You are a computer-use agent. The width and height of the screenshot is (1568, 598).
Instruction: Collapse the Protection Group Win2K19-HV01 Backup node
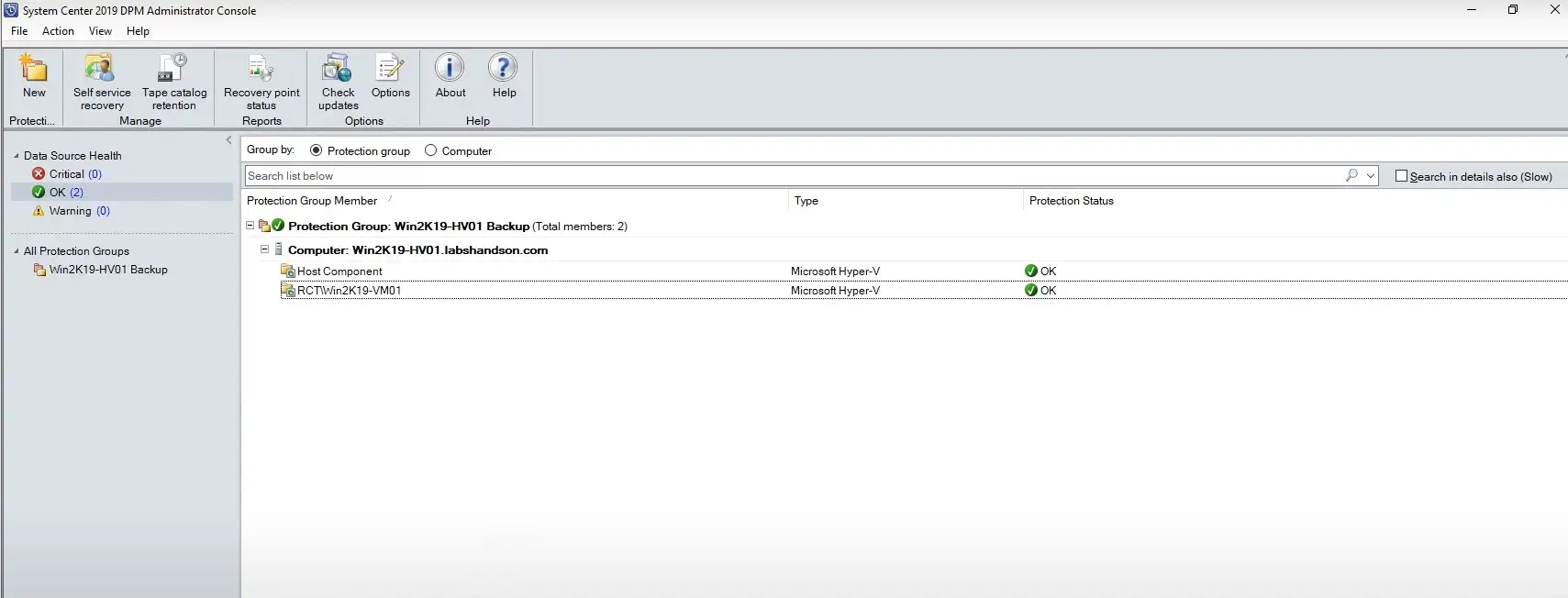coord(250,226)
